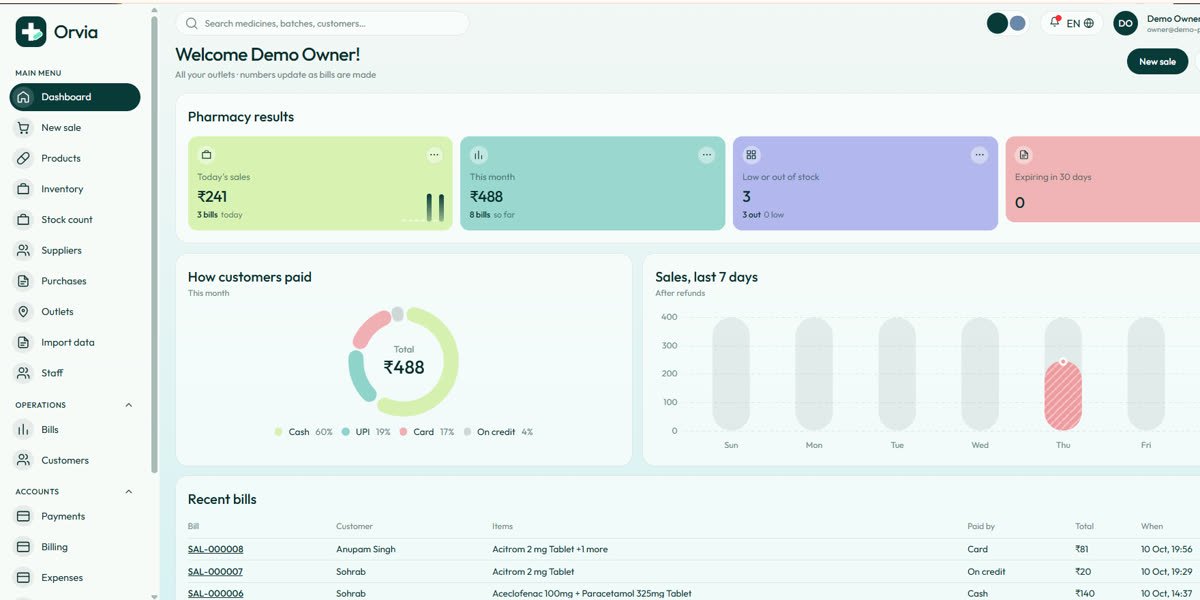The width and height of the screenshot is (1200, 600).
Task: Click the ₹241 today's sales value
Action: [x=212, y=197]
